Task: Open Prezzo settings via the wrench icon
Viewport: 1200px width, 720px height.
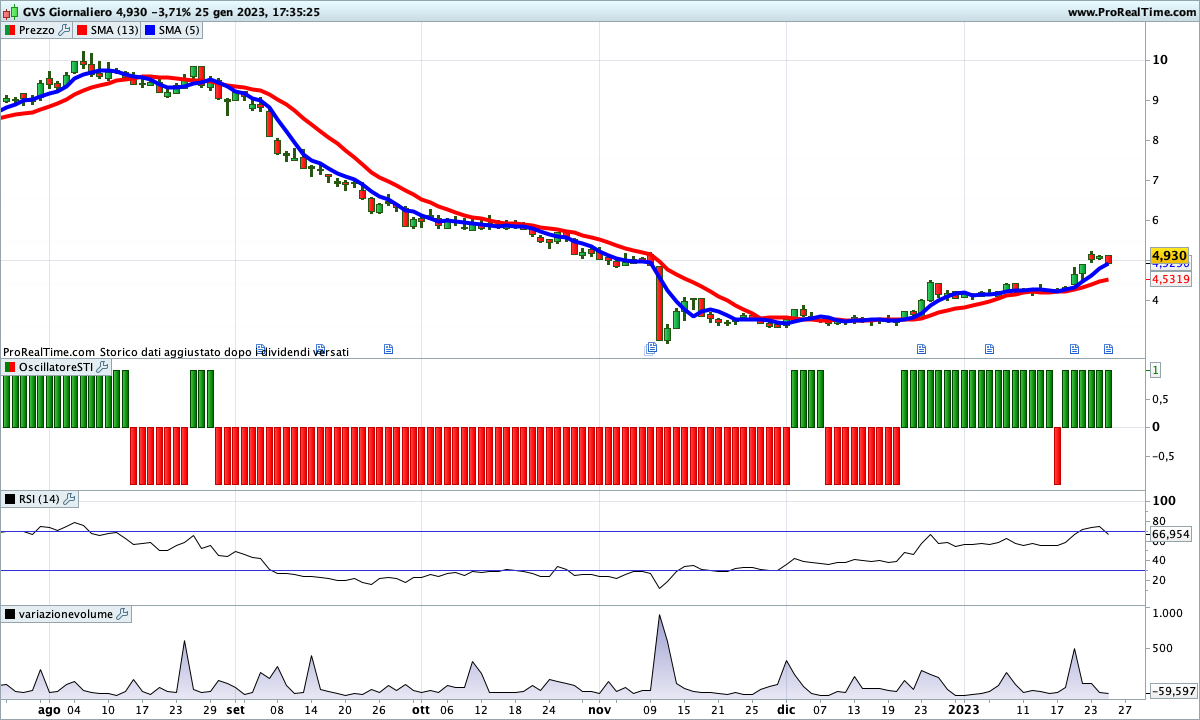Action: (x=65, y=30)
